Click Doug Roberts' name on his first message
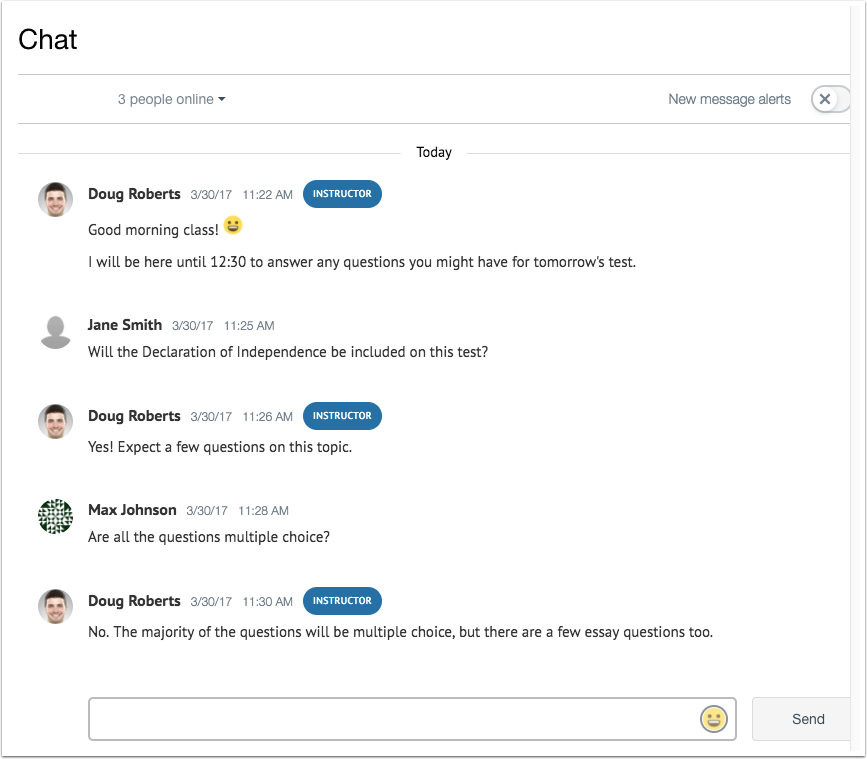This screenshot has height=759, width=867. 134,194
